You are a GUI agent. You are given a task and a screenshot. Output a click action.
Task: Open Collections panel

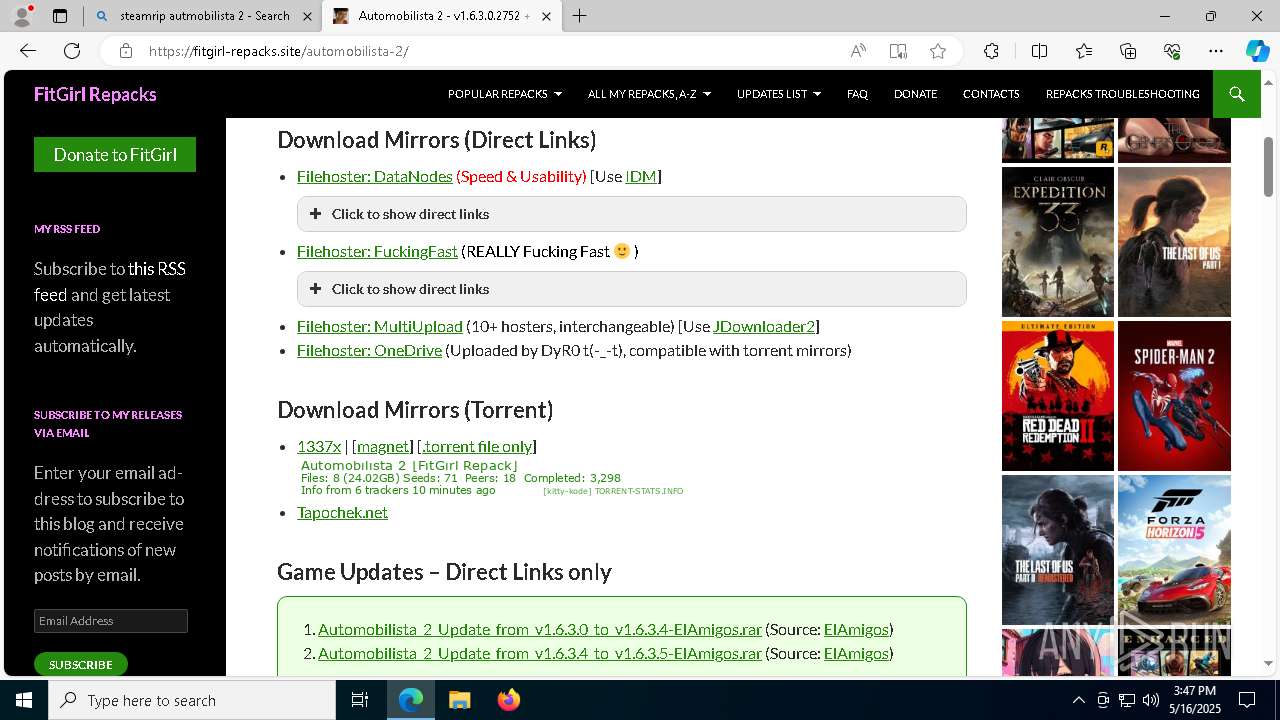click(1128, 51)
